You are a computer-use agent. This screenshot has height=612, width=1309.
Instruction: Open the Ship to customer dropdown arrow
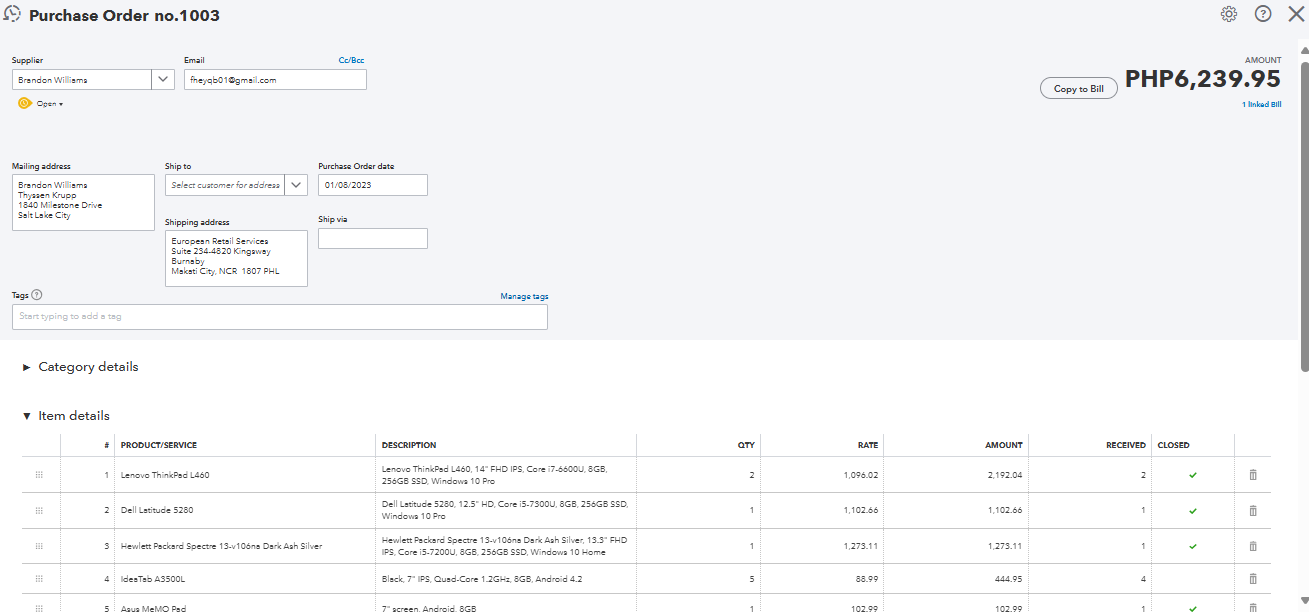tap(296, 185)
